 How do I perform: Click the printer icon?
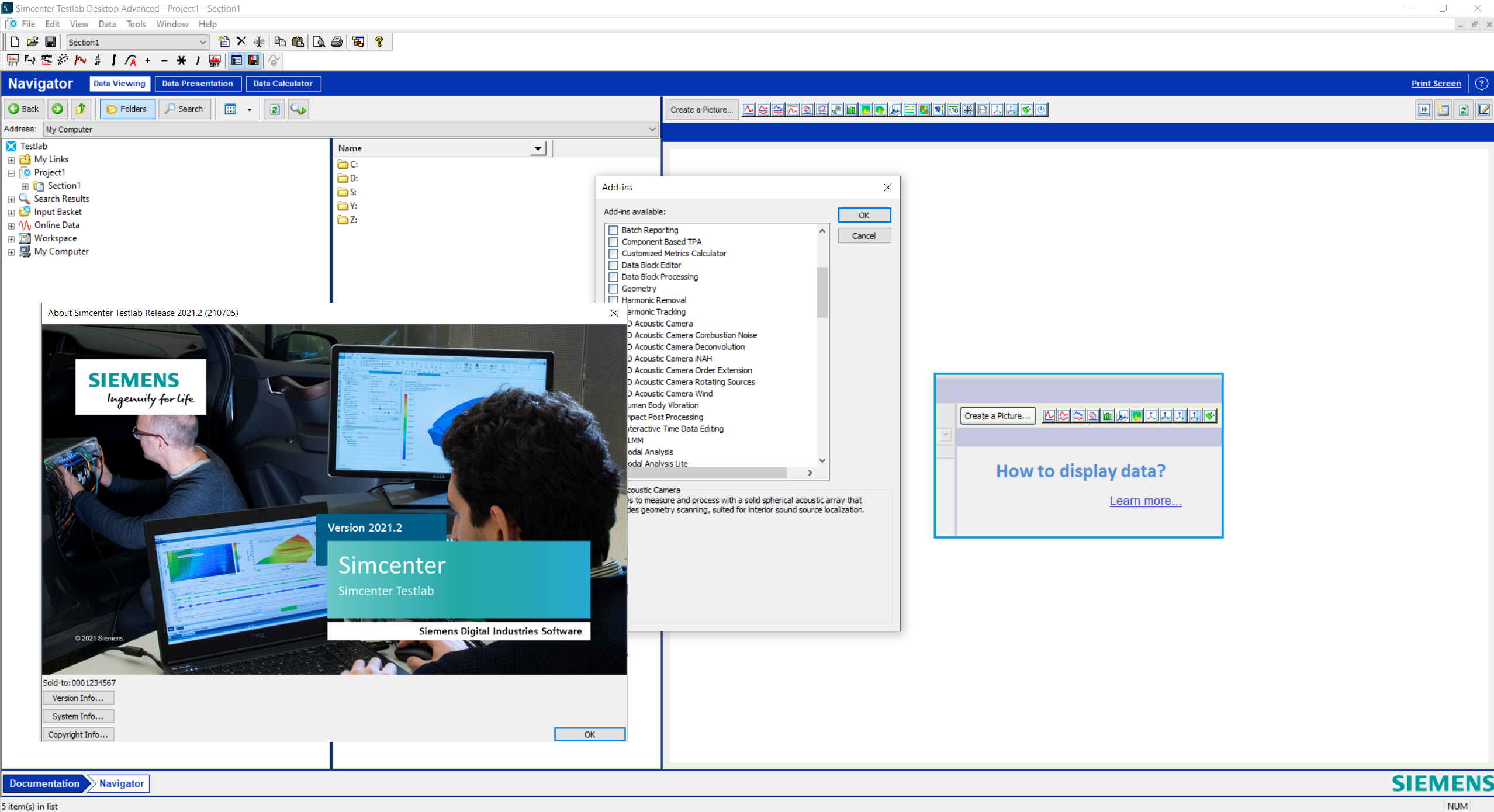coord(337,42)
